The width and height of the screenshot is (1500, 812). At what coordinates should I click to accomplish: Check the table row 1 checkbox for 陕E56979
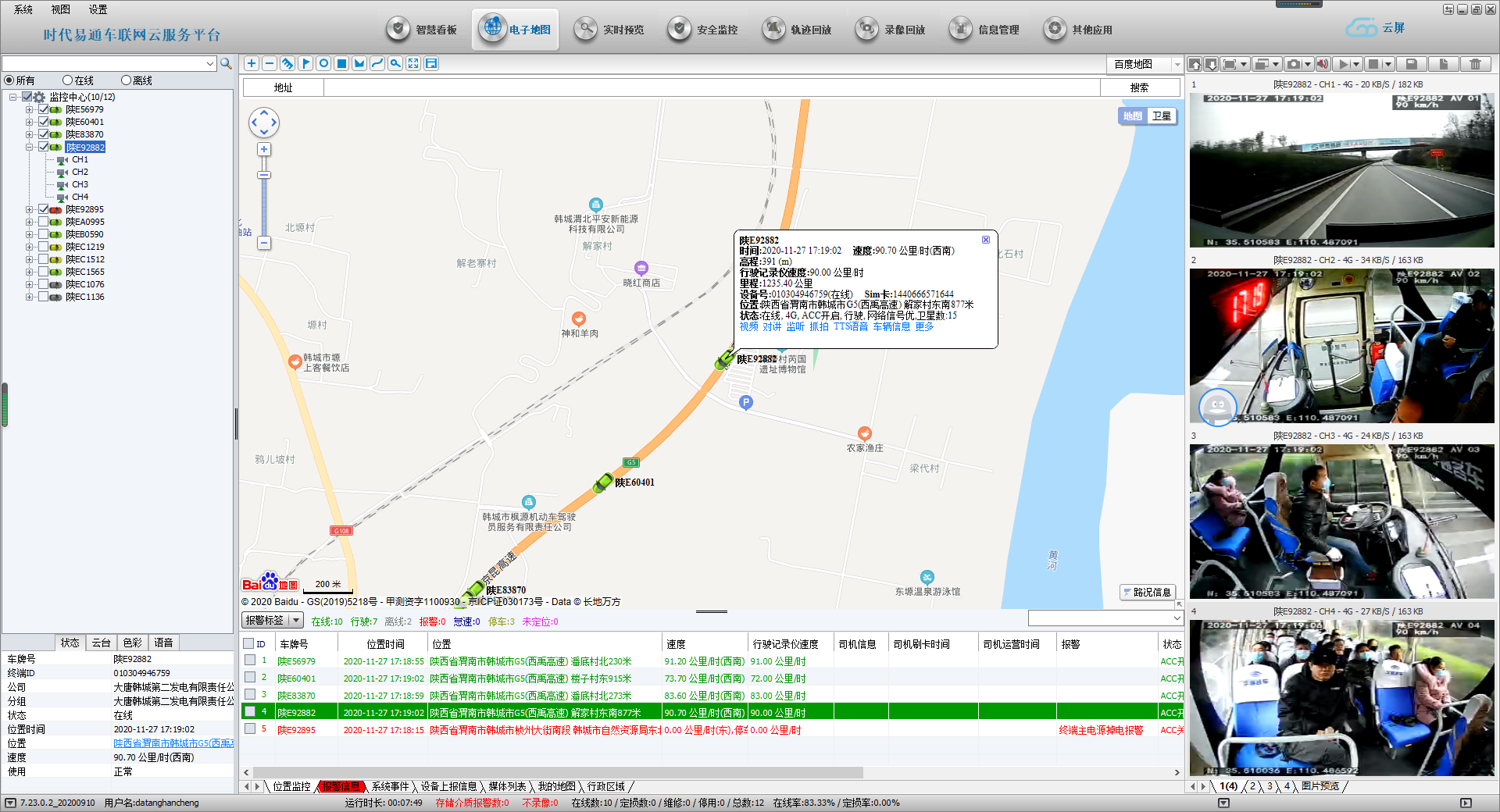tap(250, 661)
